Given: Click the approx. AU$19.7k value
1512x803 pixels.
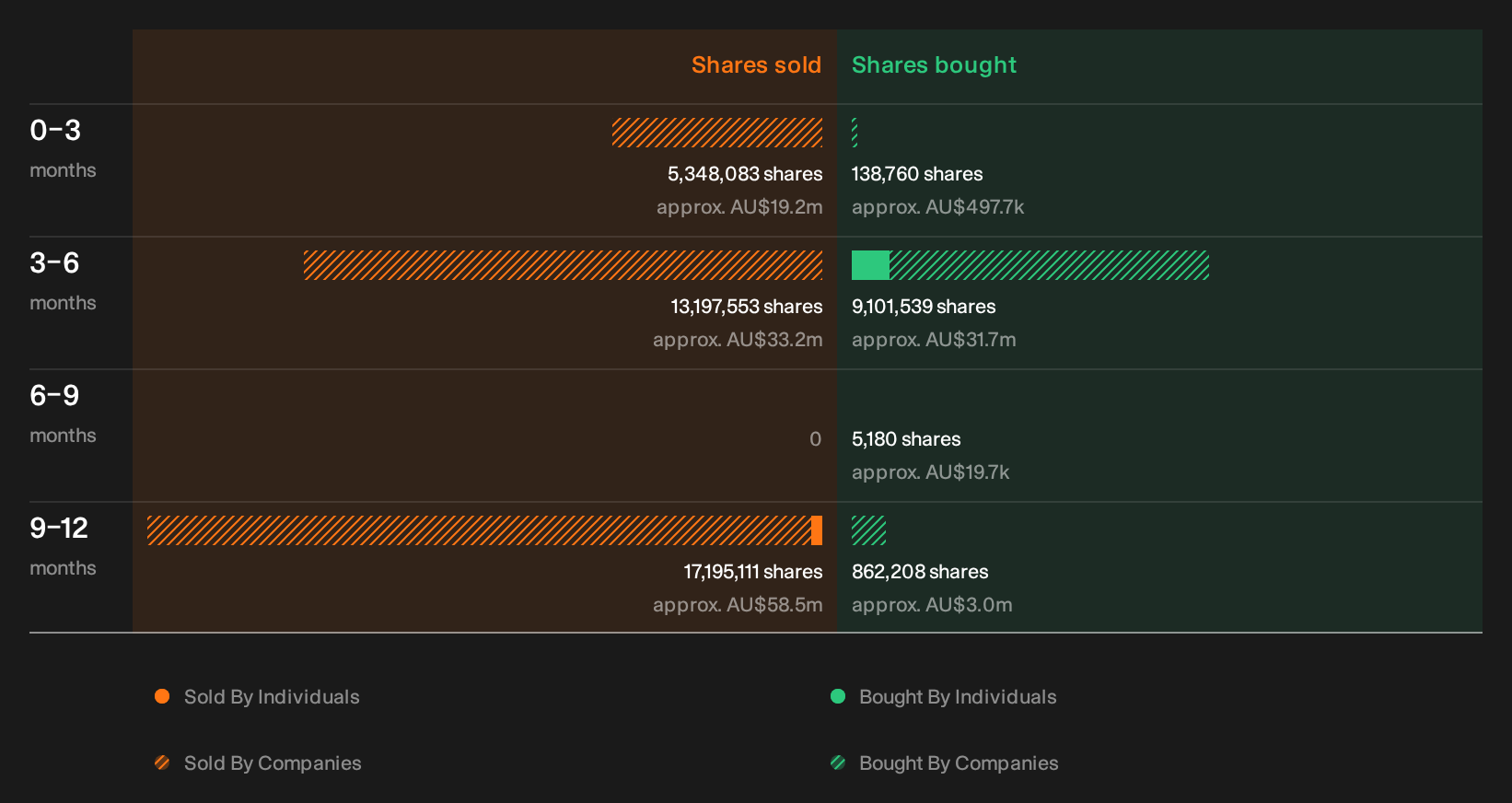Looking at the screenshot, I should pos(930,472).
